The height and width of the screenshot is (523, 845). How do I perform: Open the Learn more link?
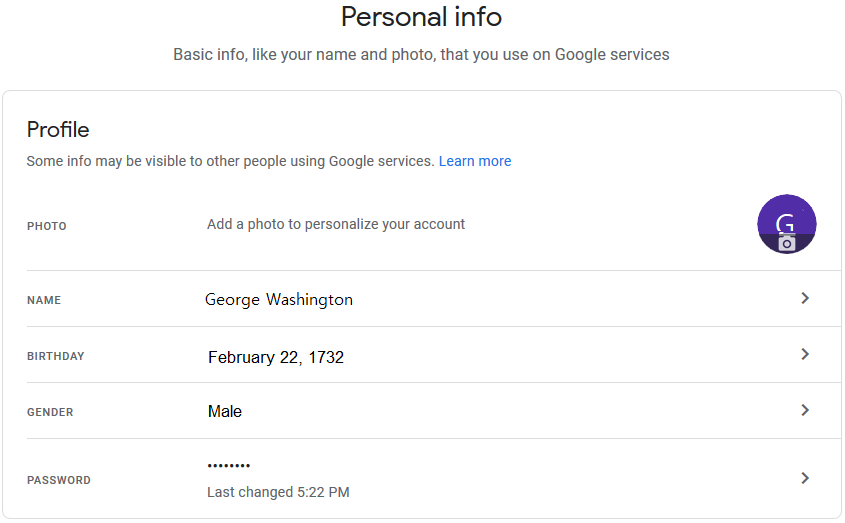(x=474, y=161)
